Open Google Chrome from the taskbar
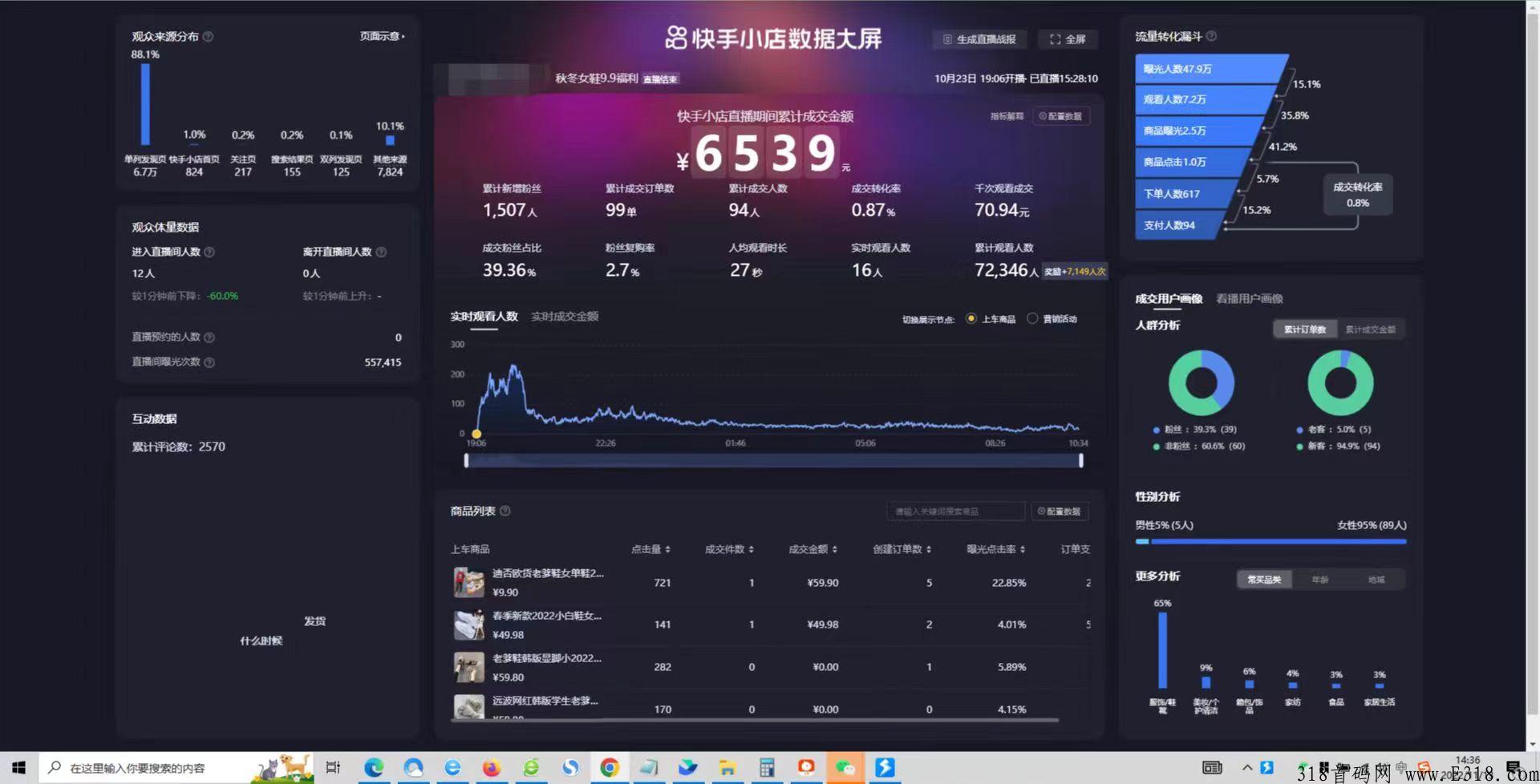This screenshot has height=784, width=1540. pos(610,767)
